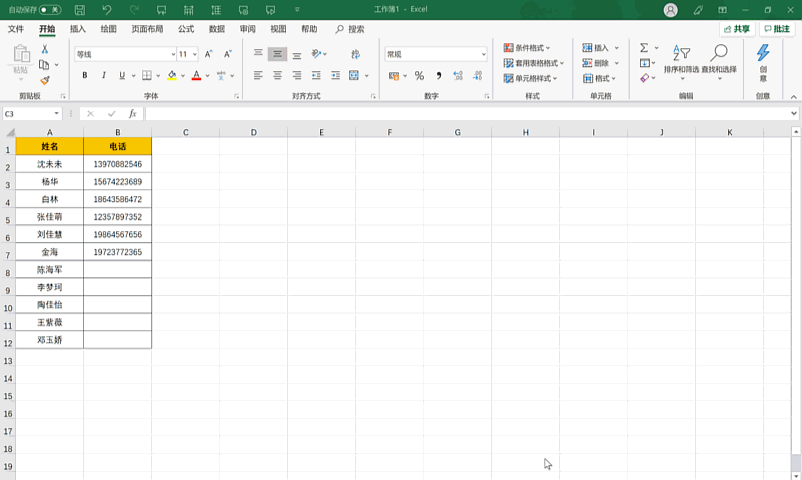Image resolution: width=802 pixels, height=480 pixels.
Task: Open Cell Styles dropdown
Action: 530,78
